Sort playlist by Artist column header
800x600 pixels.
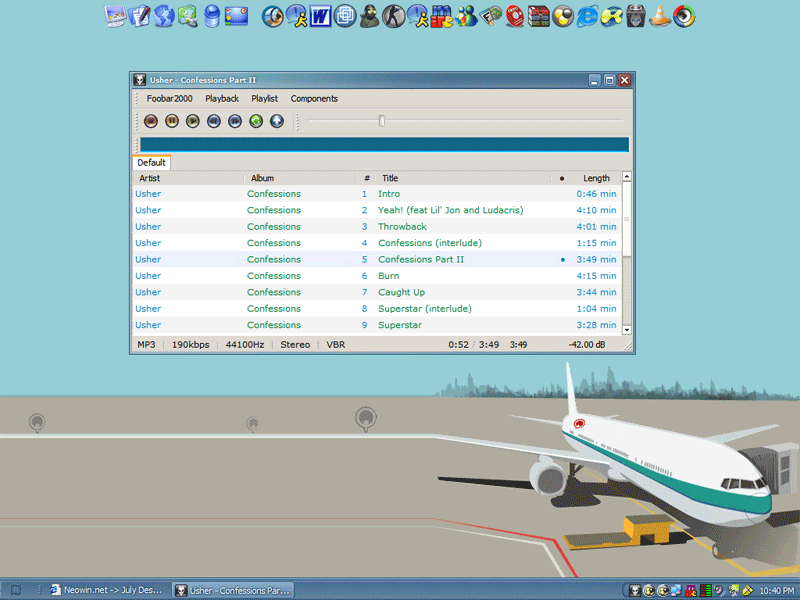point(188,178)
